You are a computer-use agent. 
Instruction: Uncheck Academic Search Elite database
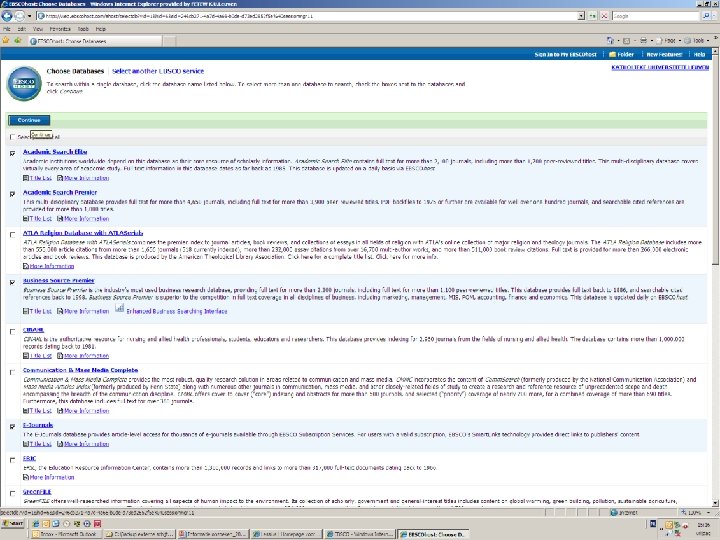pyautogui.click(x=12, y=153)
